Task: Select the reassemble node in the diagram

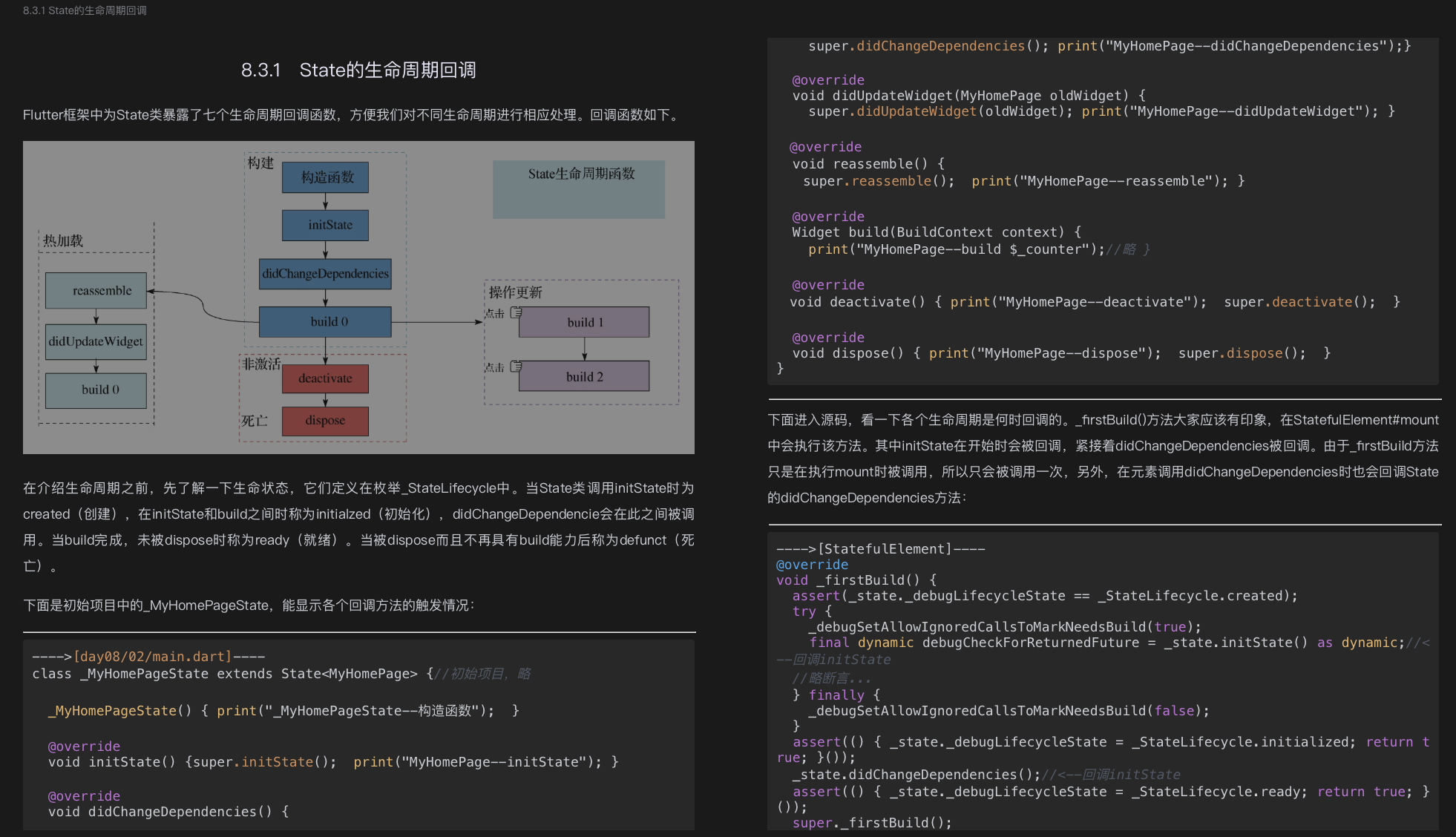Action: coord(96,290)
